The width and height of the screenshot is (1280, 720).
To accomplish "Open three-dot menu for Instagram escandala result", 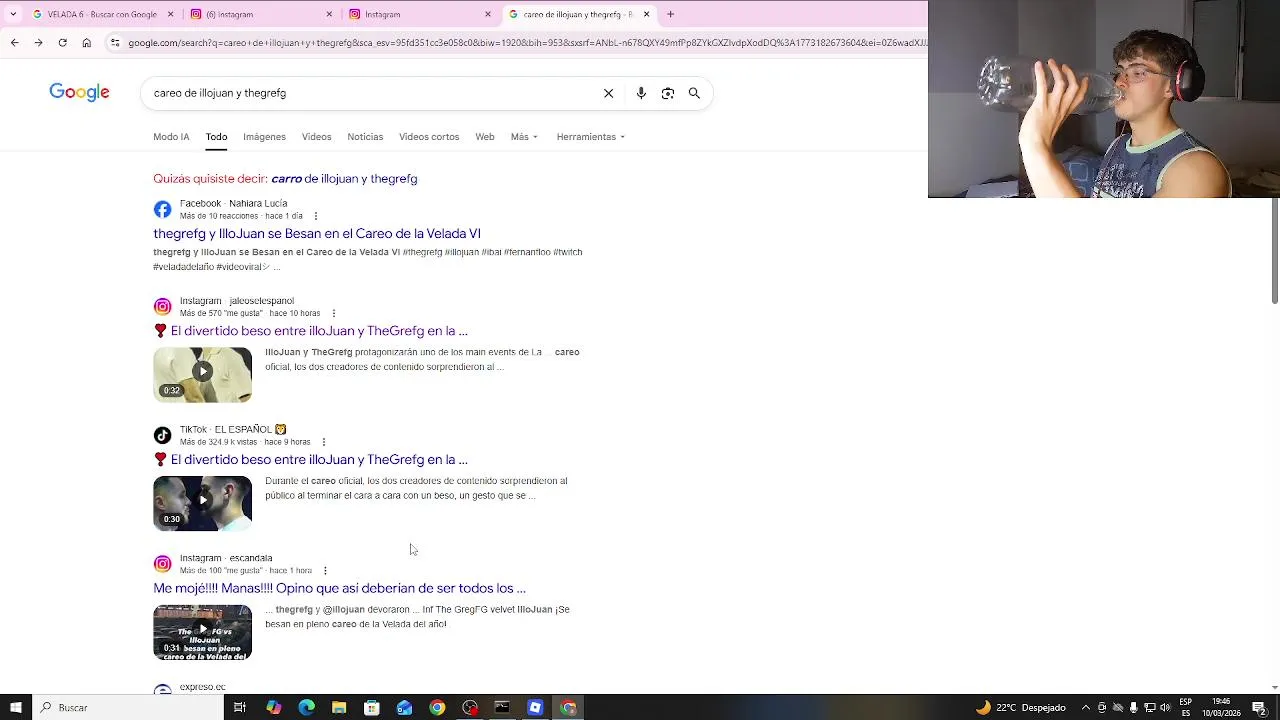I will (x=324, y=570).
